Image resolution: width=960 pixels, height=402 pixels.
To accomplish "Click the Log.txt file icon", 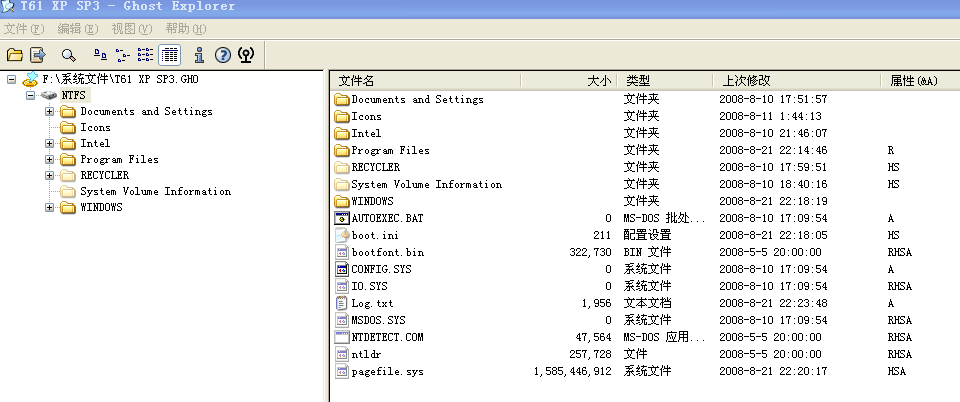I will click(x=342, y=303).
